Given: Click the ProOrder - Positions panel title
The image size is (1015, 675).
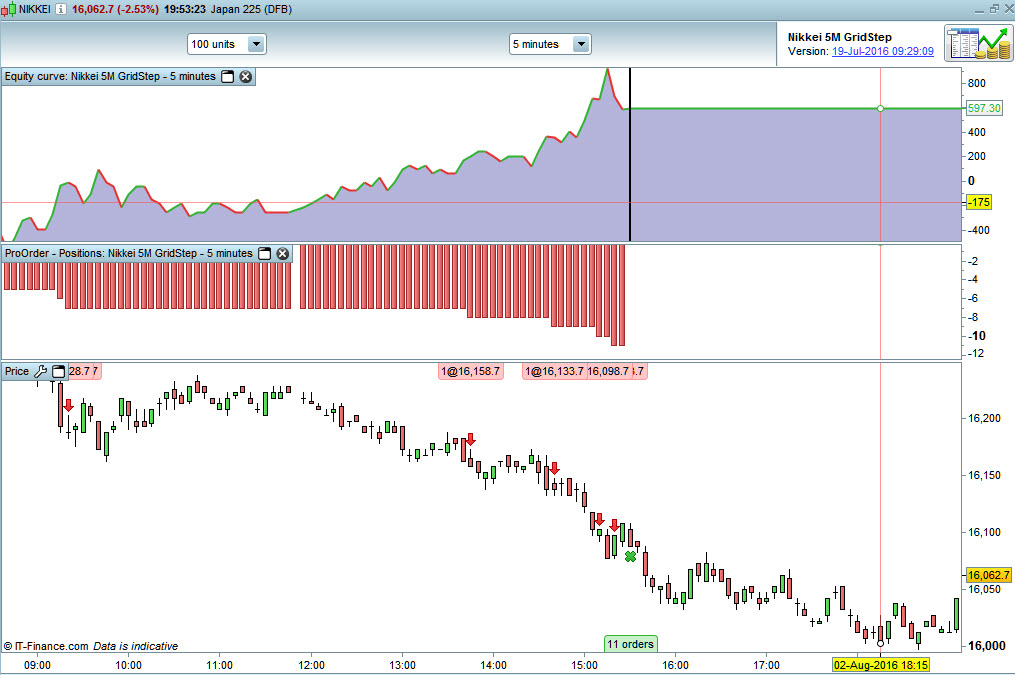Looking at the screenshot, I should click(x=129, y=254).
